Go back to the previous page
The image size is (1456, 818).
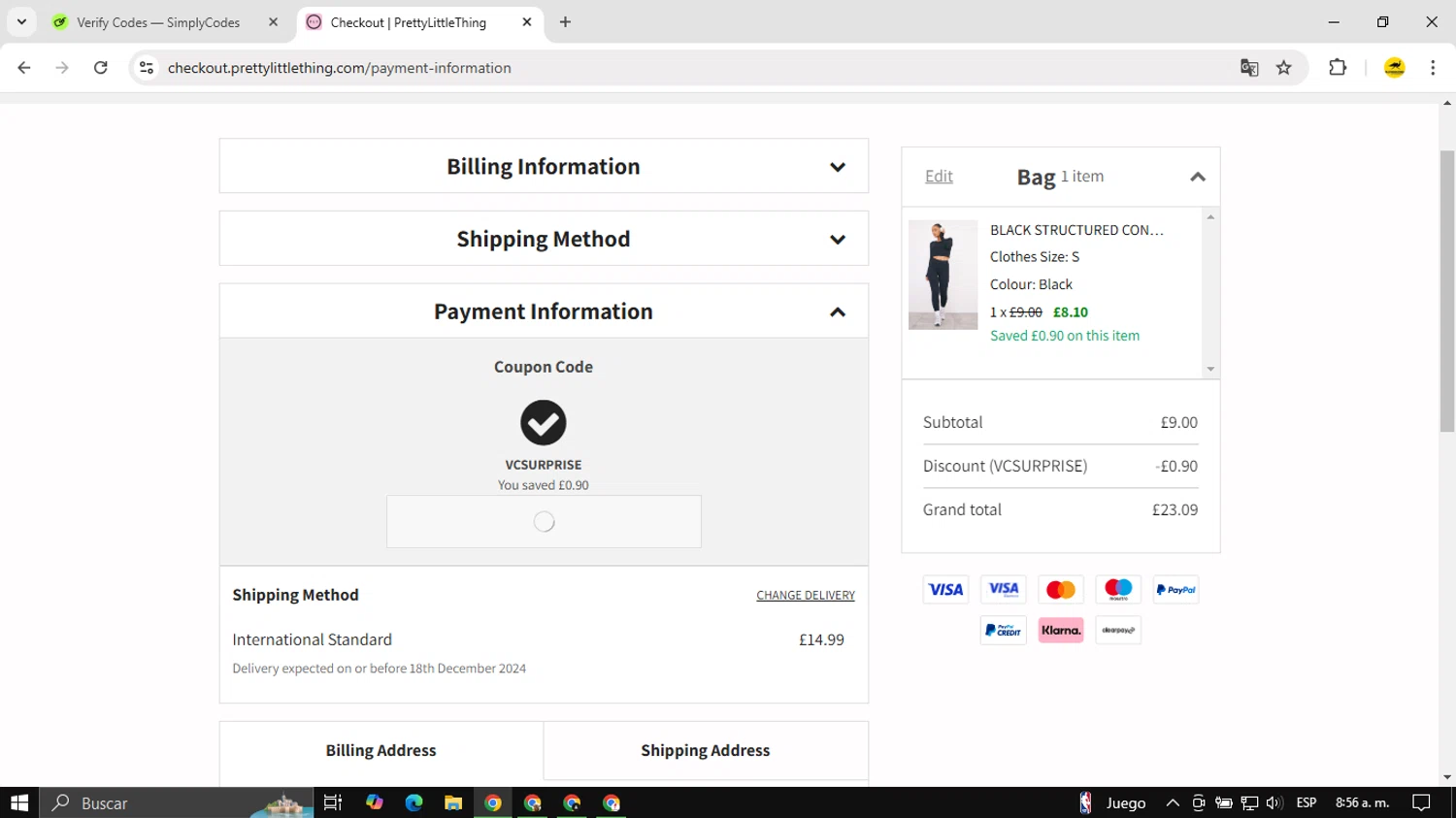click(x=24, y=67)
